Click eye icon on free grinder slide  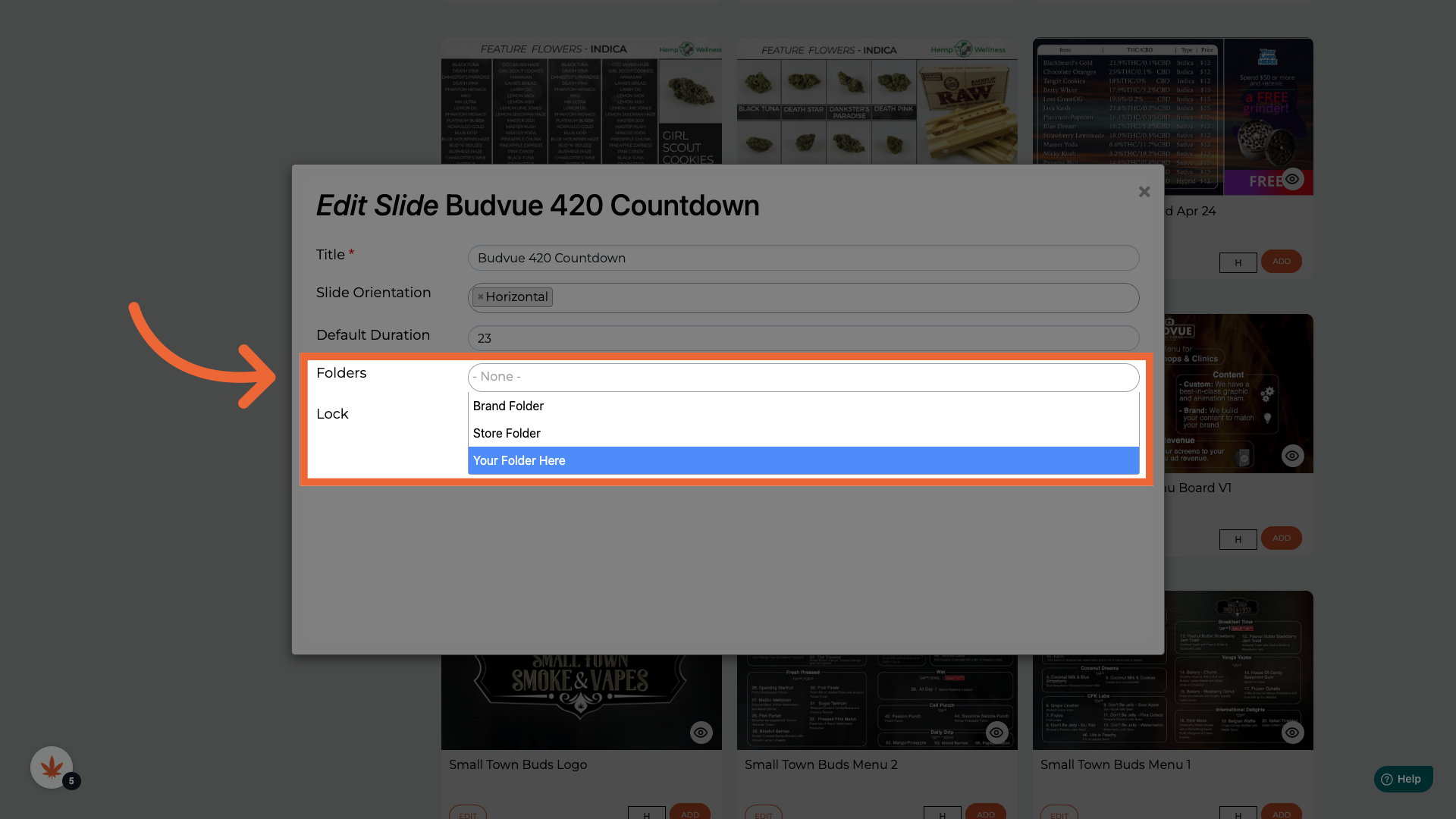(1292, 180)
